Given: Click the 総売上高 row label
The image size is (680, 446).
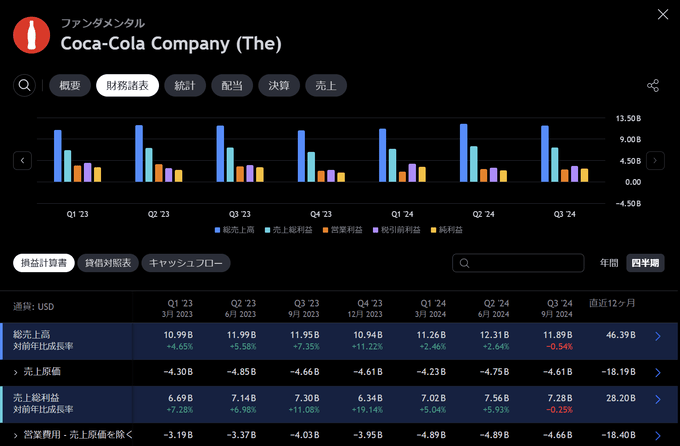Looking at the screenshot, I should (x=31, y=334).
